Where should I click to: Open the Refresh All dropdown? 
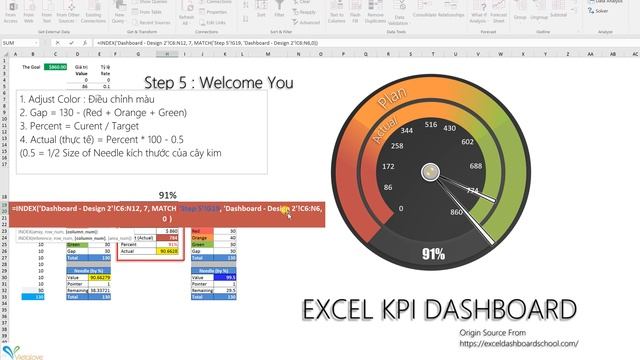[x=186, y=13]
